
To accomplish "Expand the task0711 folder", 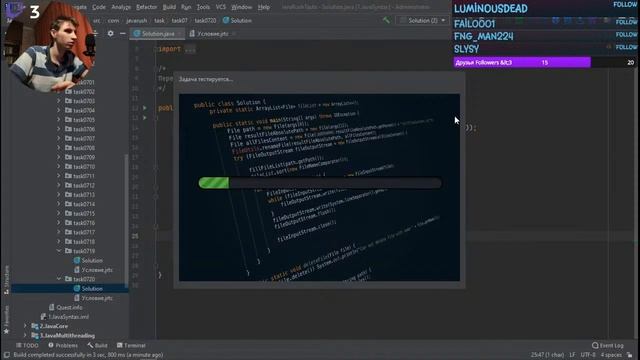I will click(59, 176).
